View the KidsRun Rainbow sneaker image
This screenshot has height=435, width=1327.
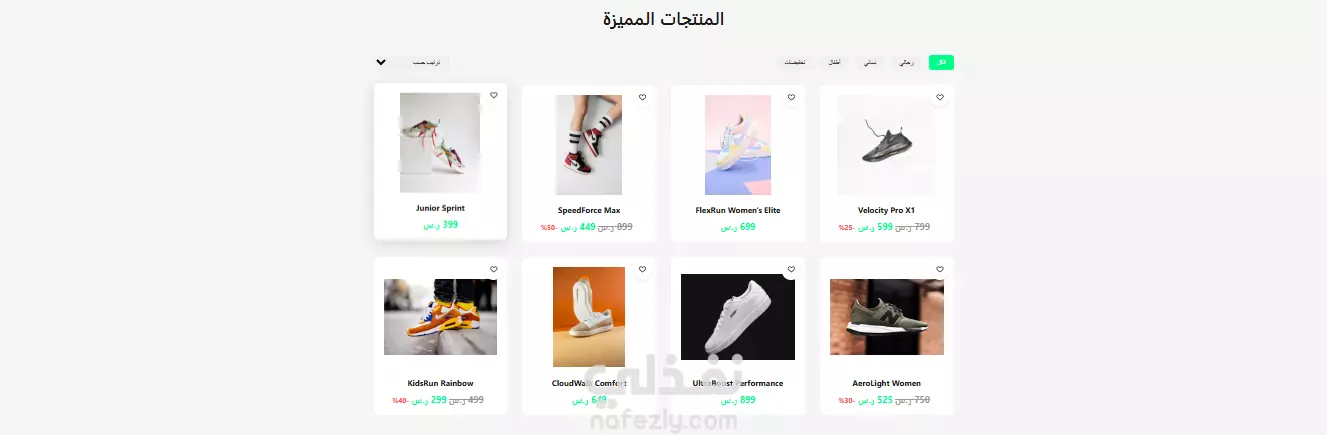(x=440, y=317)
